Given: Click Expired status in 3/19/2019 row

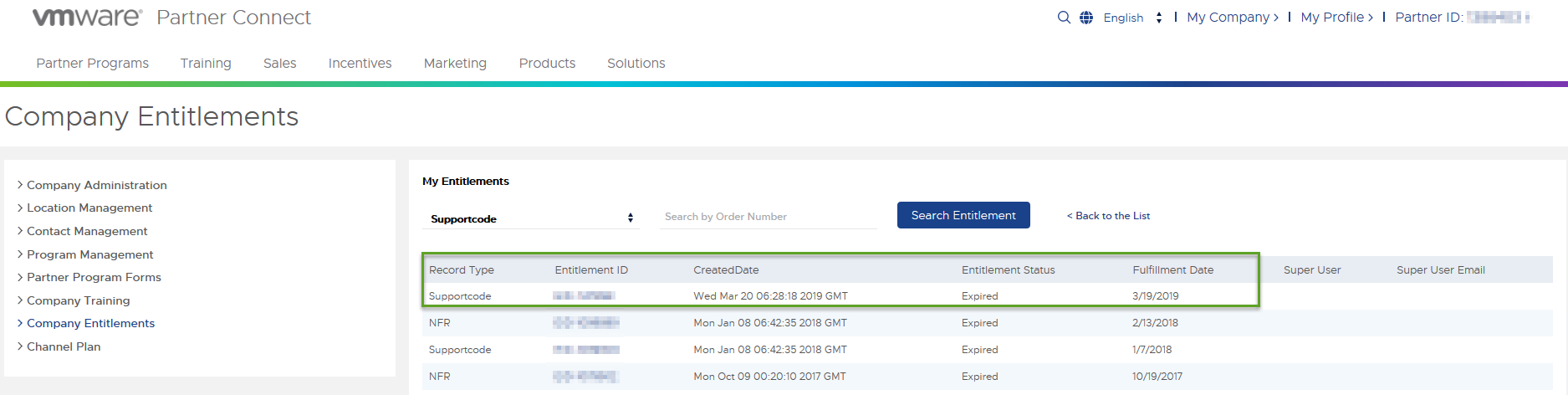Looking at the screenshot, I should (x=980, y=296).
